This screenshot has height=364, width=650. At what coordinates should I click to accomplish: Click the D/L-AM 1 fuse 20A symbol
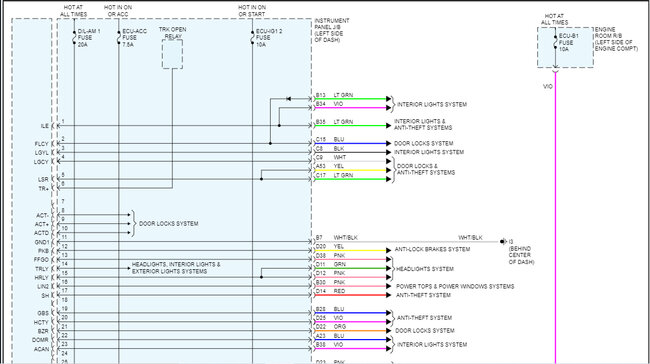[74, 37]
